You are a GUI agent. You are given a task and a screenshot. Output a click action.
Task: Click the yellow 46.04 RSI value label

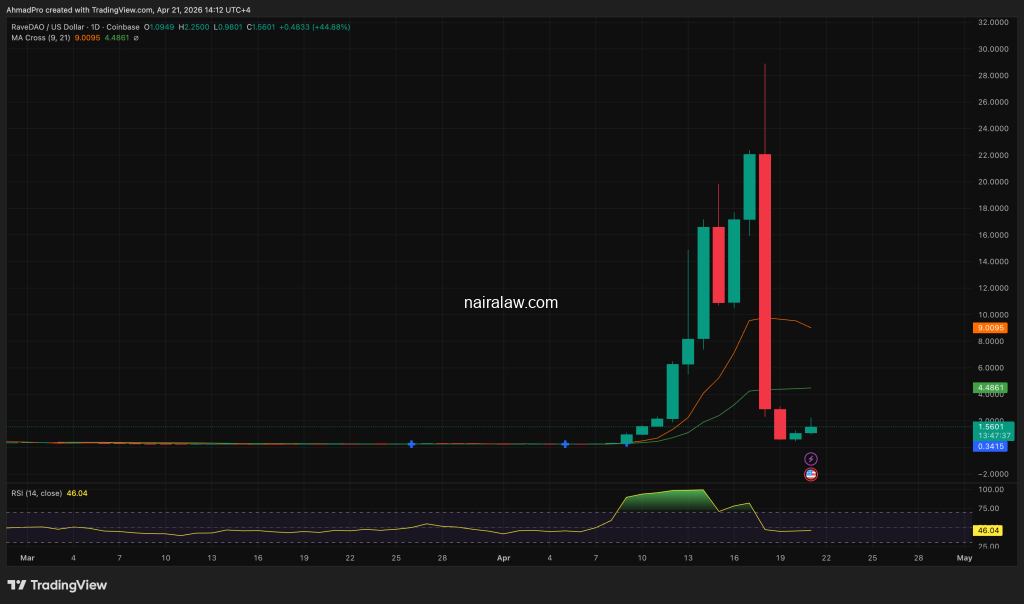[990, 530]
